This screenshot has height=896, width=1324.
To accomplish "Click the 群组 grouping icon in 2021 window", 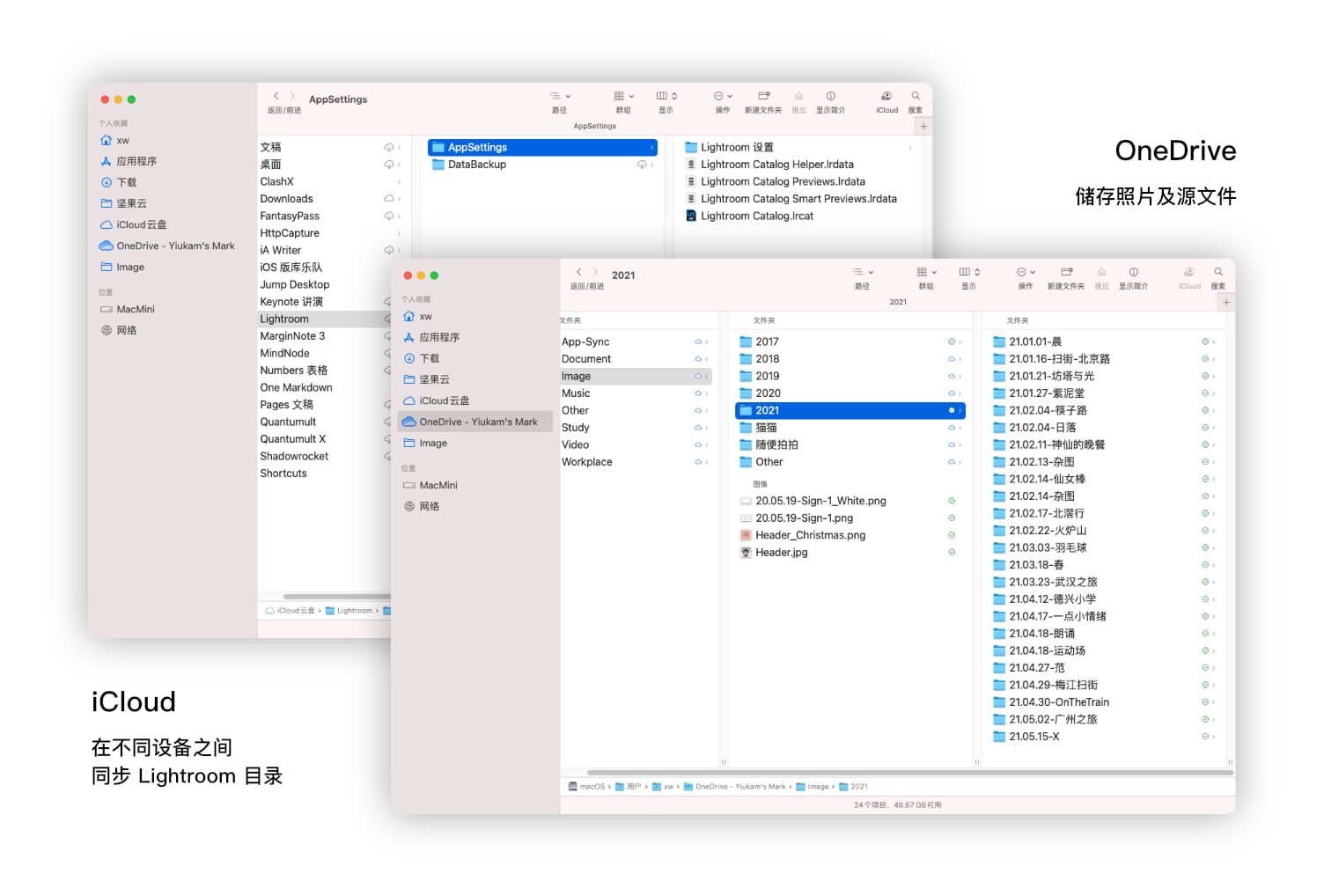I will tap(926, 272).
